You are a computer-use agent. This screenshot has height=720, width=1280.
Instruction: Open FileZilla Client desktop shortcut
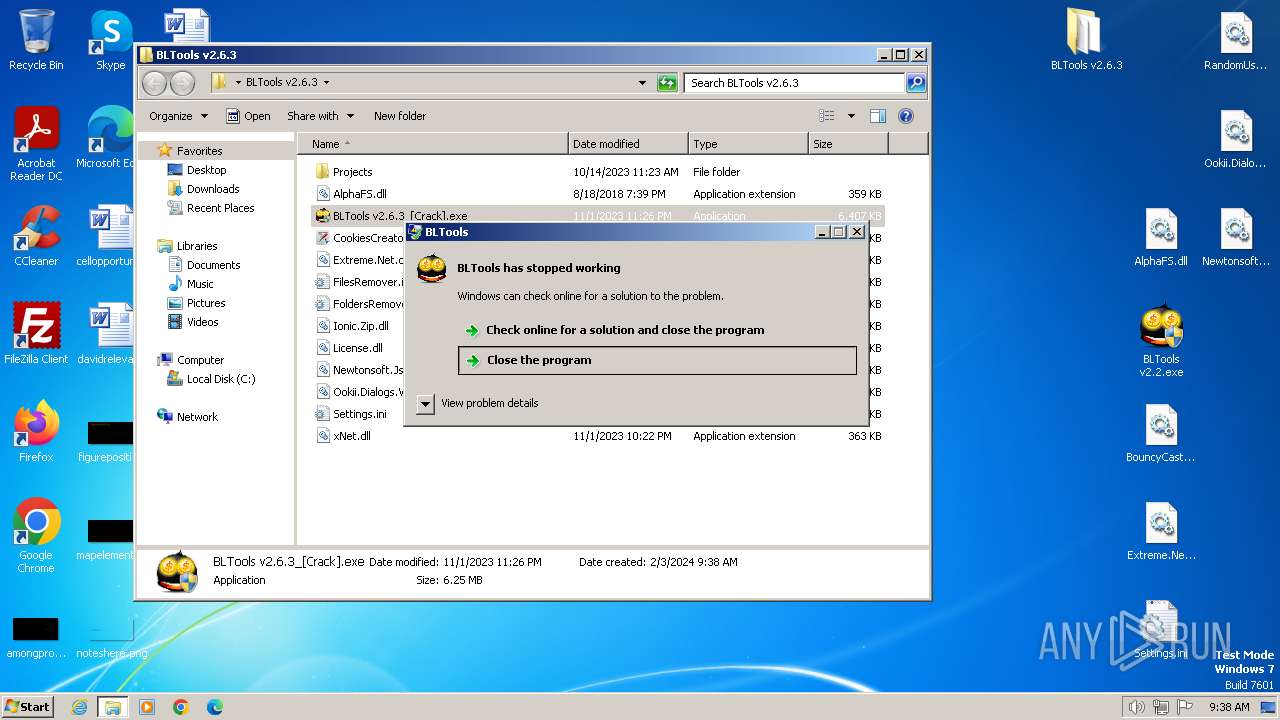click(36, 333)
